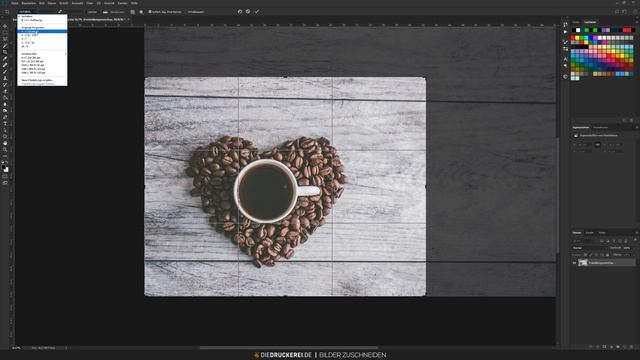640x360 pixels.
Task: Choose highlighted 1:1 square ratio entry
Action: point(42,31)
